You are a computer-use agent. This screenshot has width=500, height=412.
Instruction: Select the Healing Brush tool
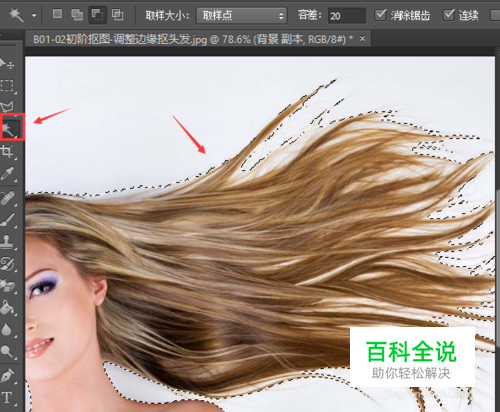(x=7, y=198)
